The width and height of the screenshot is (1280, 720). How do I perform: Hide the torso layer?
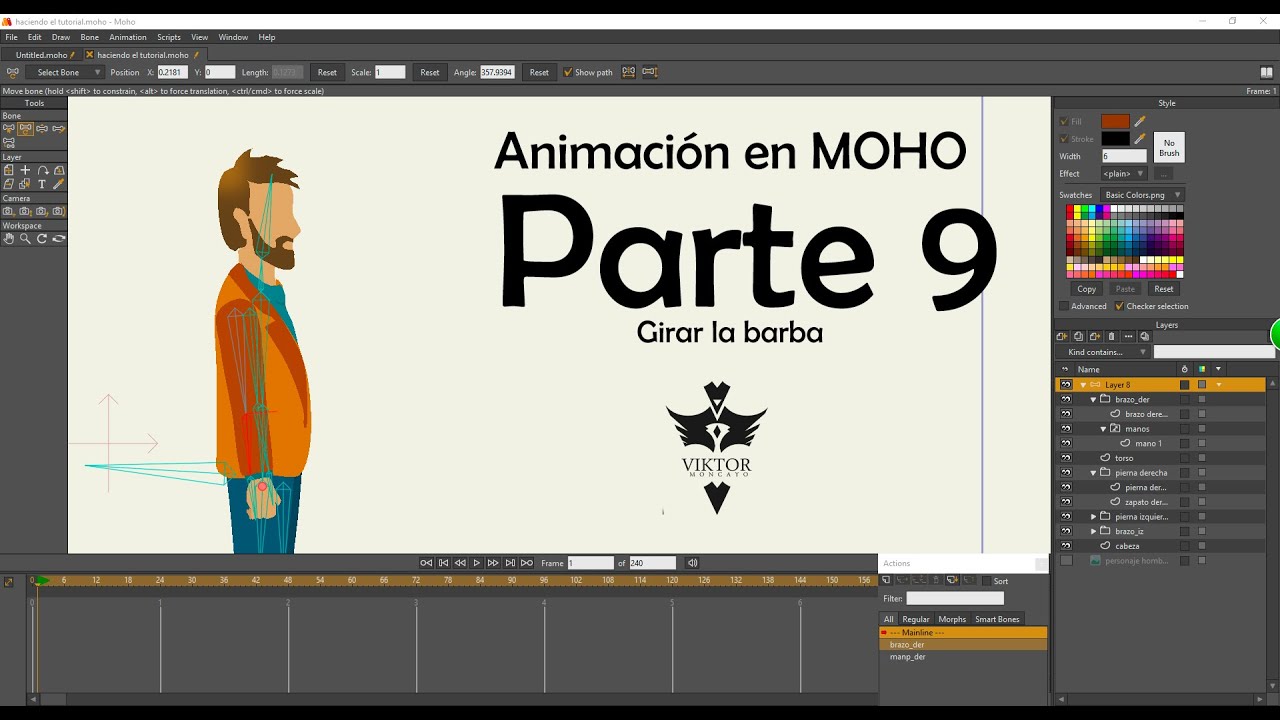pyautogui.click(x=1066, y=458)
